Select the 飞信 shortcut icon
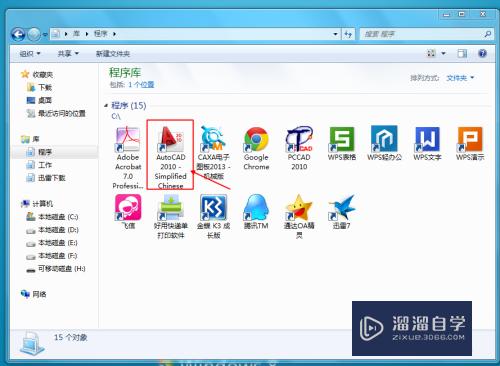500x366 pixels. pos(128,207)
